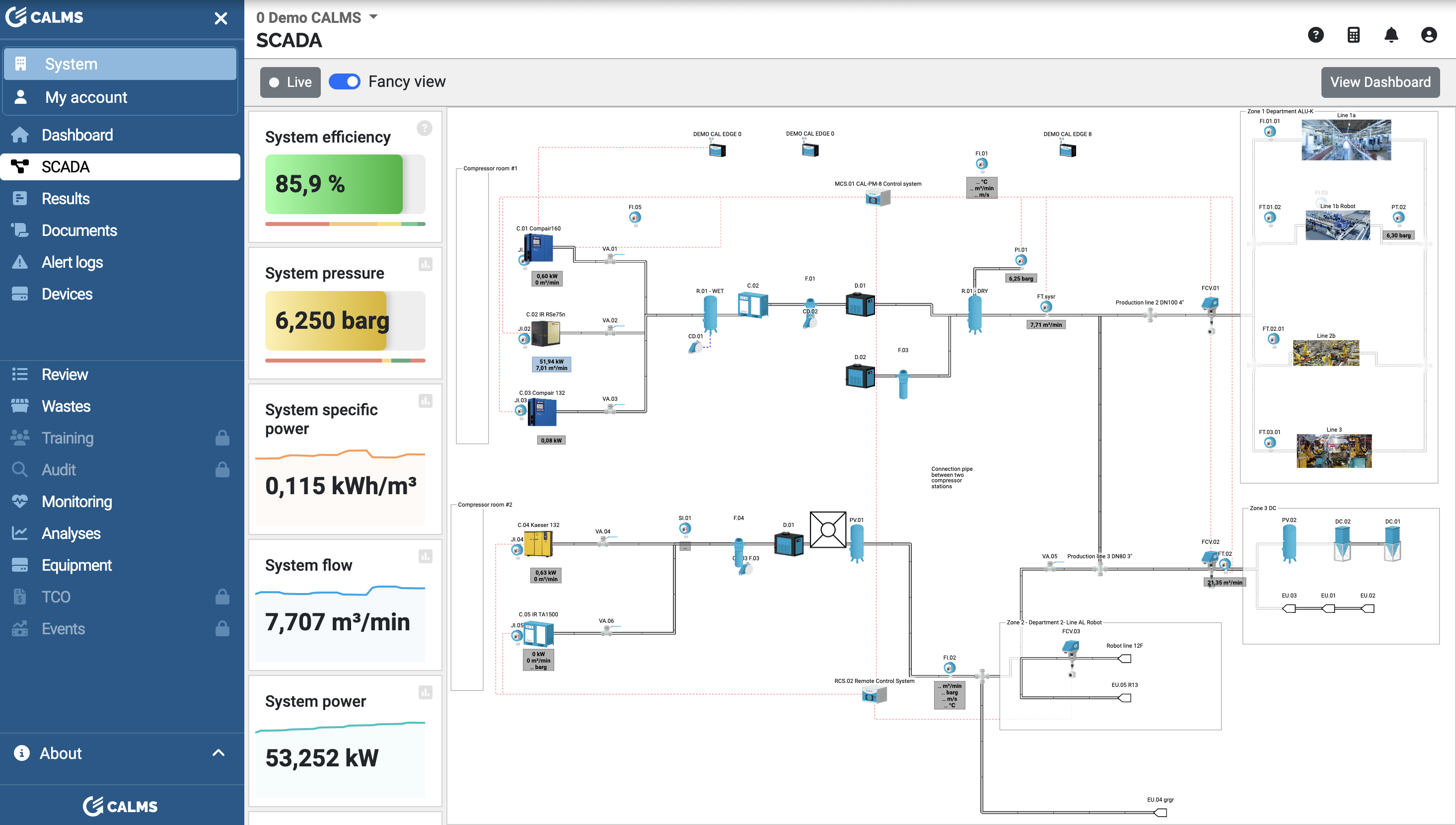
Task: Open System flow chart icon
Action: click(x=425, y=556)
